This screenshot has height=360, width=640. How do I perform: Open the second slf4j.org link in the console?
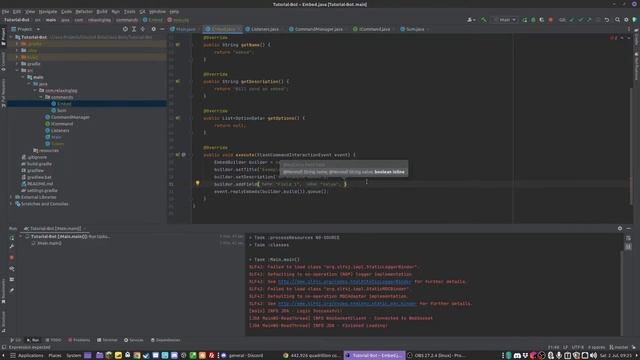point(347,304)
